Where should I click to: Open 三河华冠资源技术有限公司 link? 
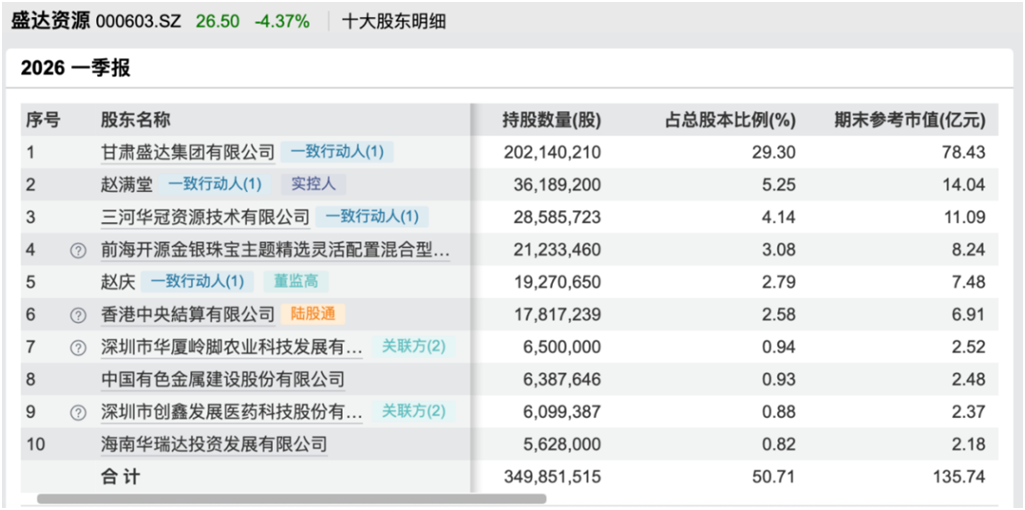pyautogui.click(x=205, y=217)
